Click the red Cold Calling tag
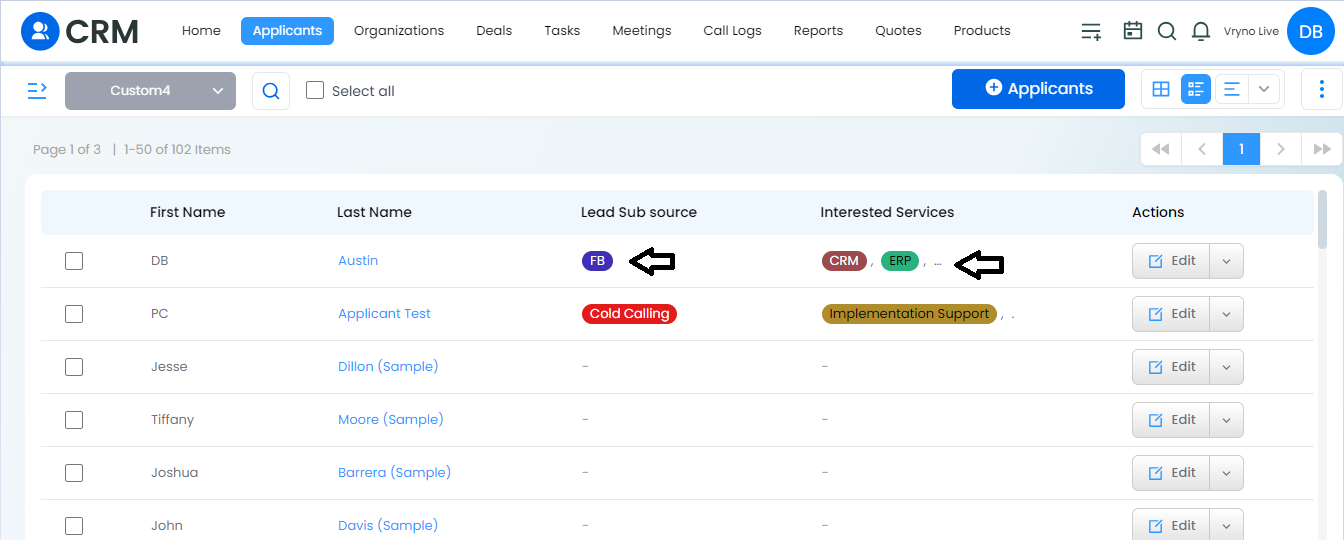Image resolution: width=1344 pixels, height=540 pixels. pyautogui.click(x=629, y=314)
